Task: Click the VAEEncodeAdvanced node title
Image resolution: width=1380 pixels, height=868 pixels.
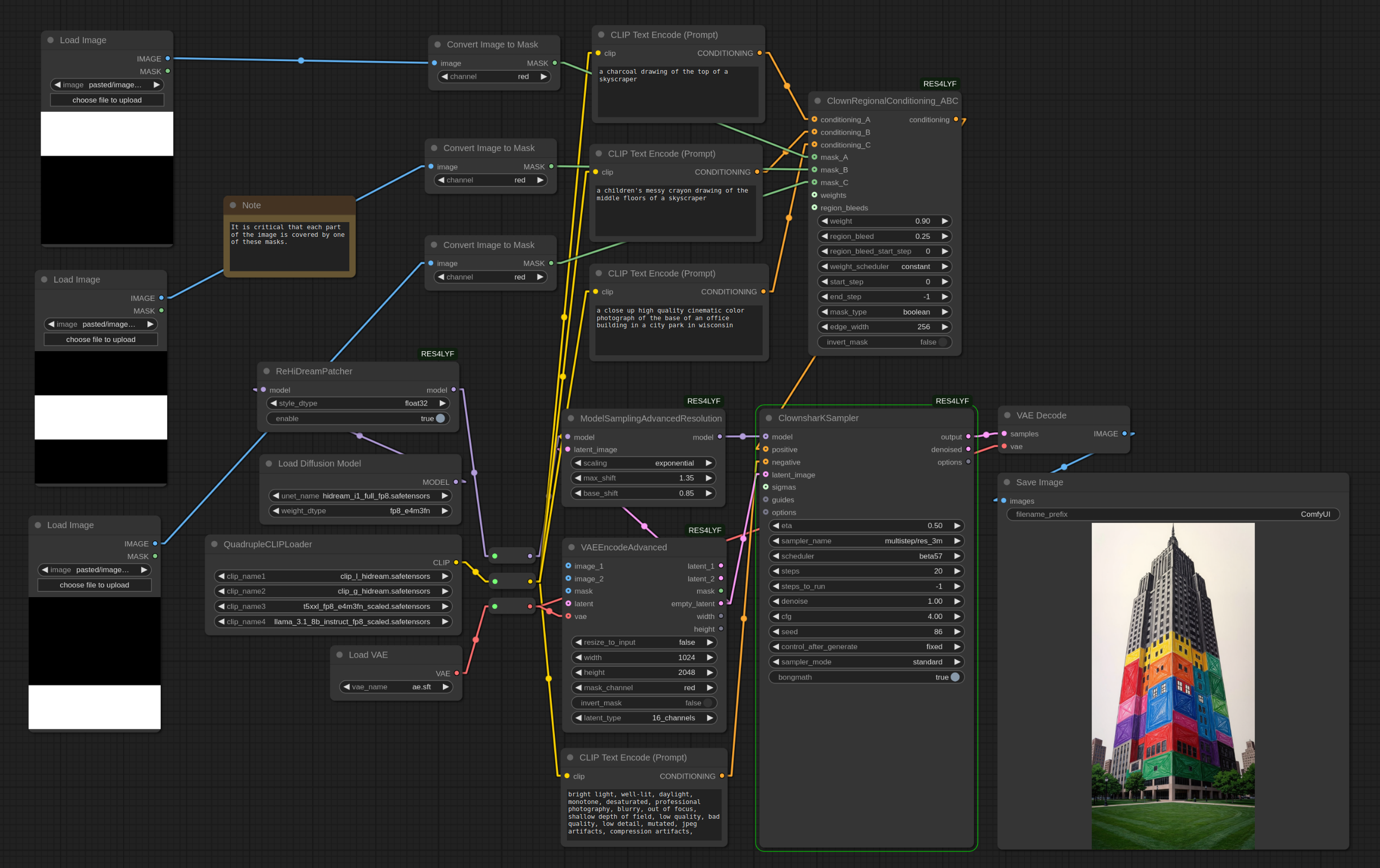Action: pyautogui.click(x=623, y=547)
